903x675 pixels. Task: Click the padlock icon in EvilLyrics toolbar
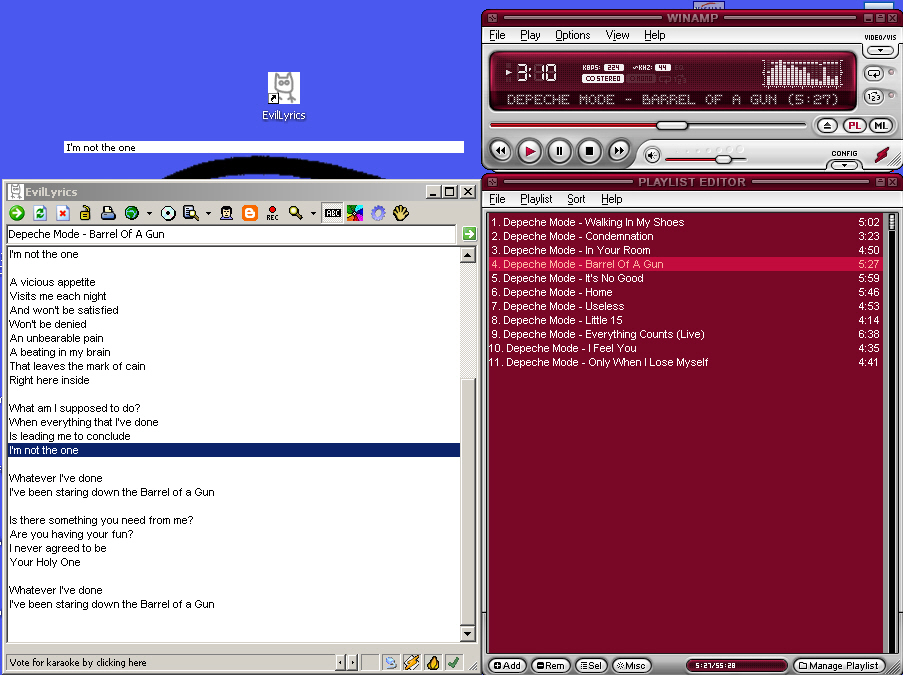85,213
